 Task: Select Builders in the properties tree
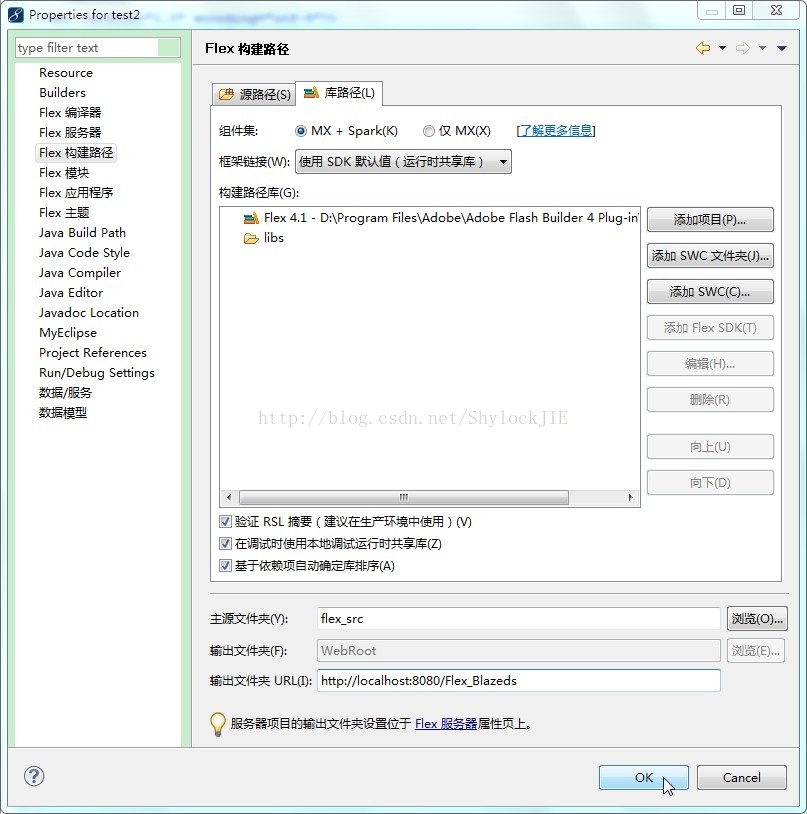pos(62,93)
